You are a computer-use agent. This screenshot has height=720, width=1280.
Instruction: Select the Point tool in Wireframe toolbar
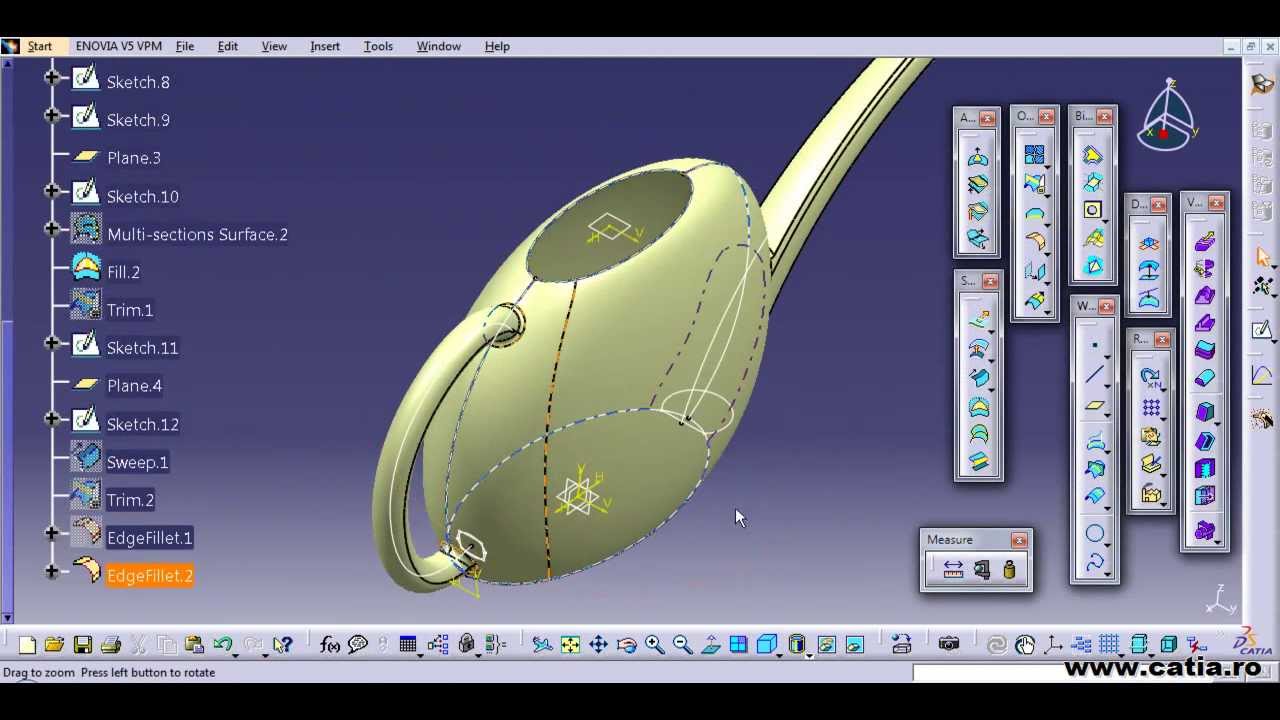1095,346
